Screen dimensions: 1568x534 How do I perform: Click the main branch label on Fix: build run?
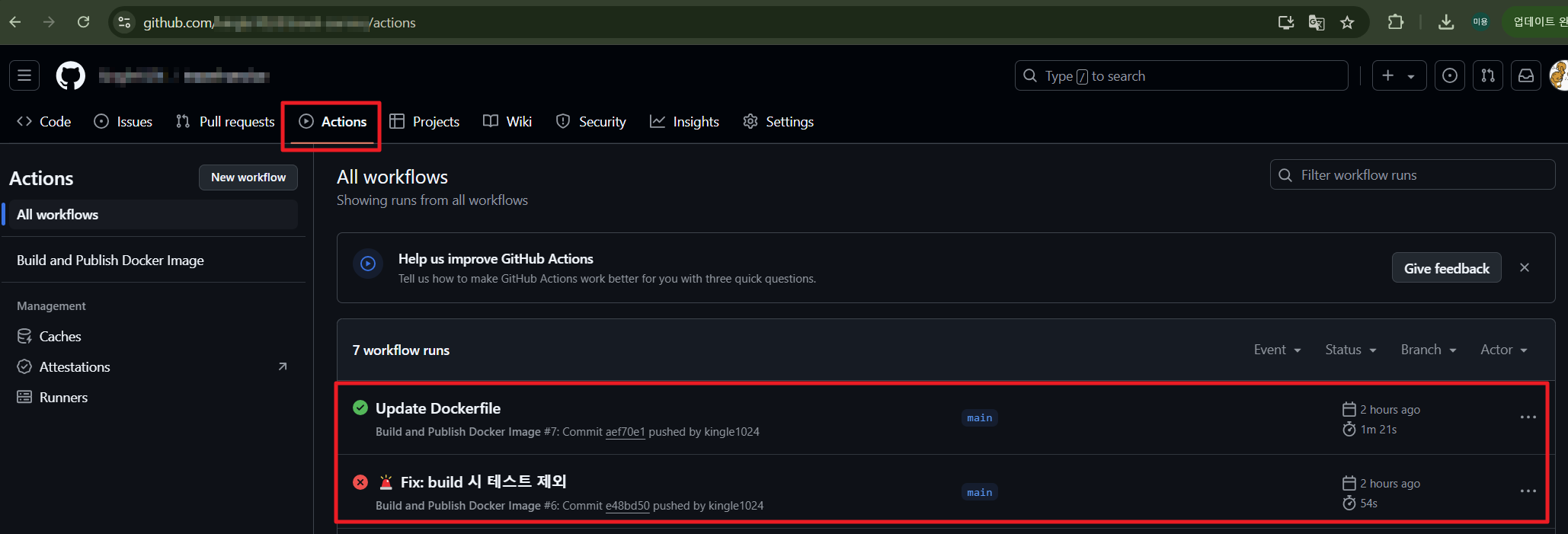coord(979,492)
